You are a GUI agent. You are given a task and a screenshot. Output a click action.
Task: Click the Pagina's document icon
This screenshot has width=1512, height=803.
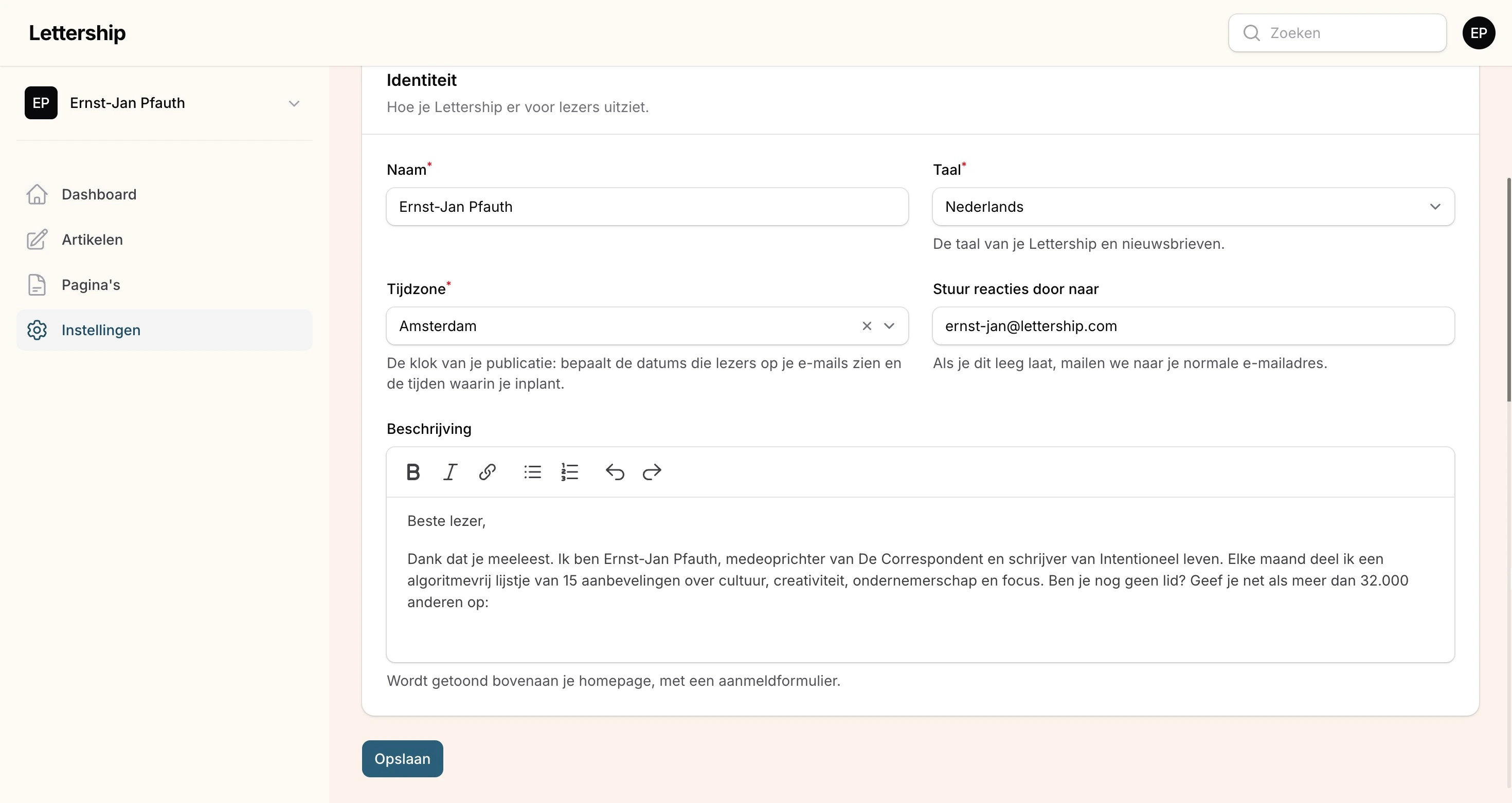(37, 284)
